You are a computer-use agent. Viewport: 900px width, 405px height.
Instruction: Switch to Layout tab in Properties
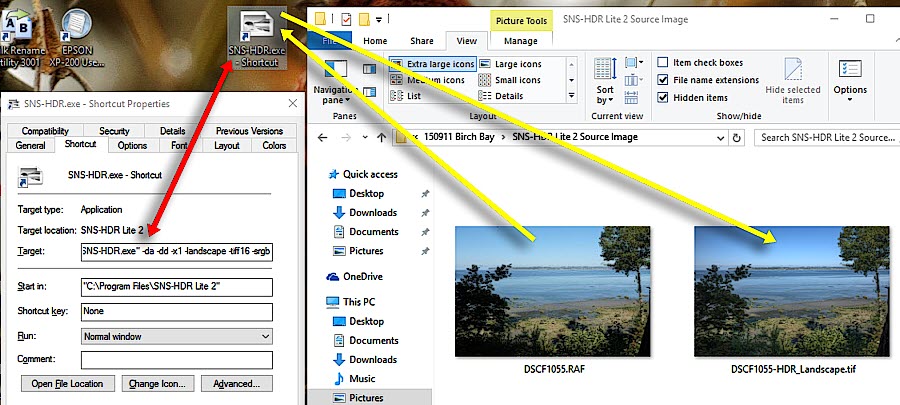click(x=227, y=146)
